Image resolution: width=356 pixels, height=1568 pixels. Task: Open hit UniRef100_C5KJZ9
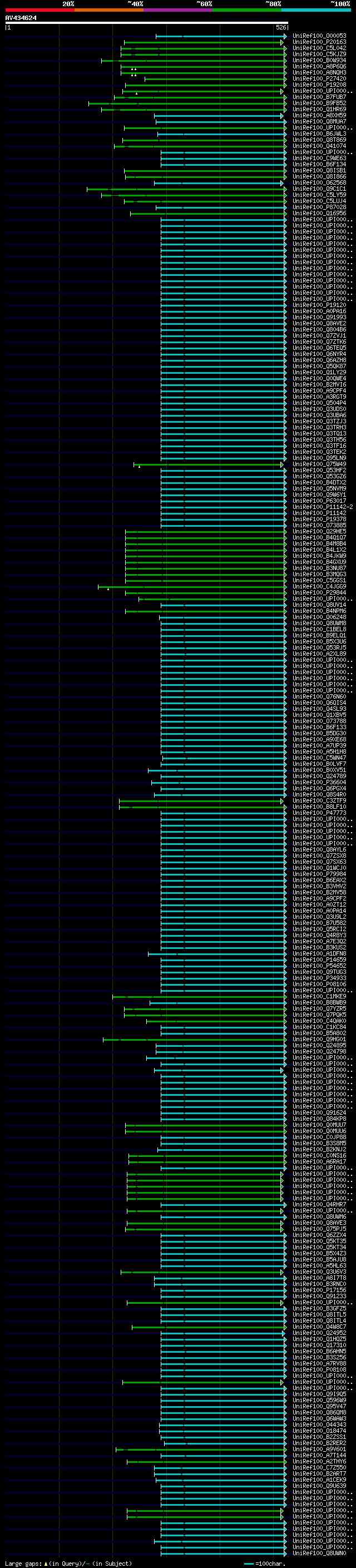319,54
